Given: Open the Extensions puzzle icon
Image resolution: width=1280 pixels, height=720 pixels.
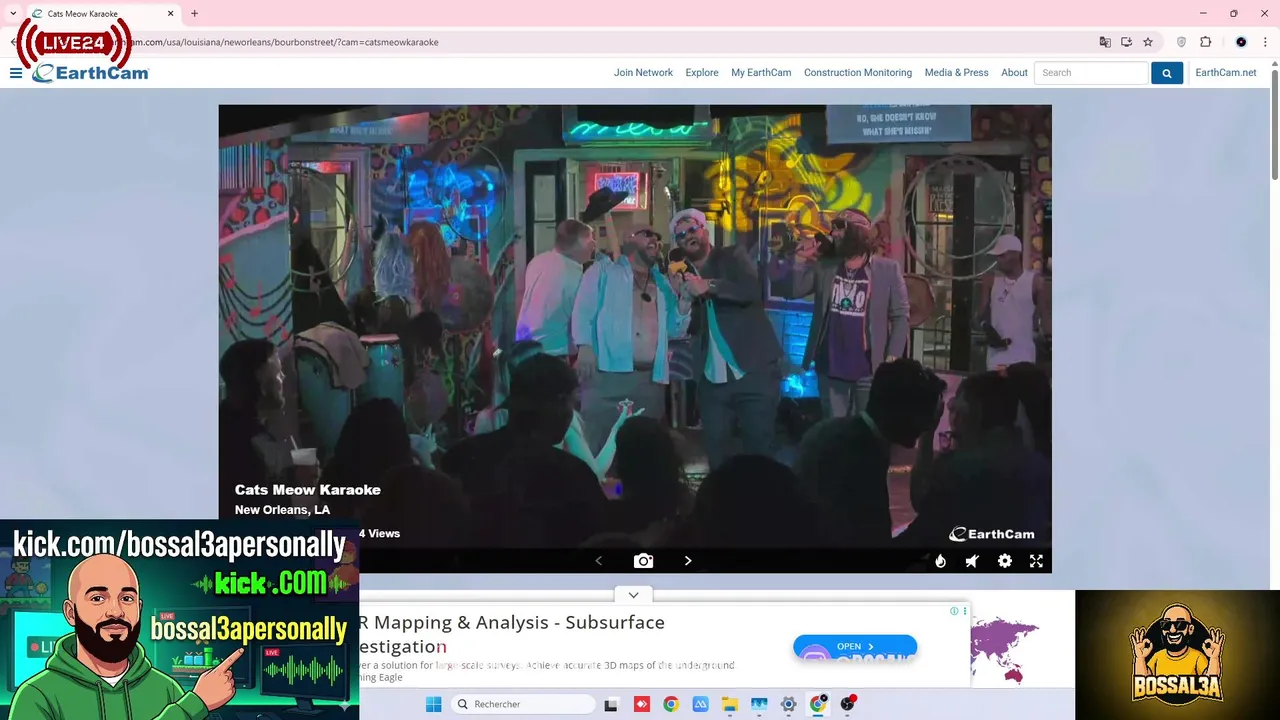Looking at the screenshot, I should tap(1205, 42).
